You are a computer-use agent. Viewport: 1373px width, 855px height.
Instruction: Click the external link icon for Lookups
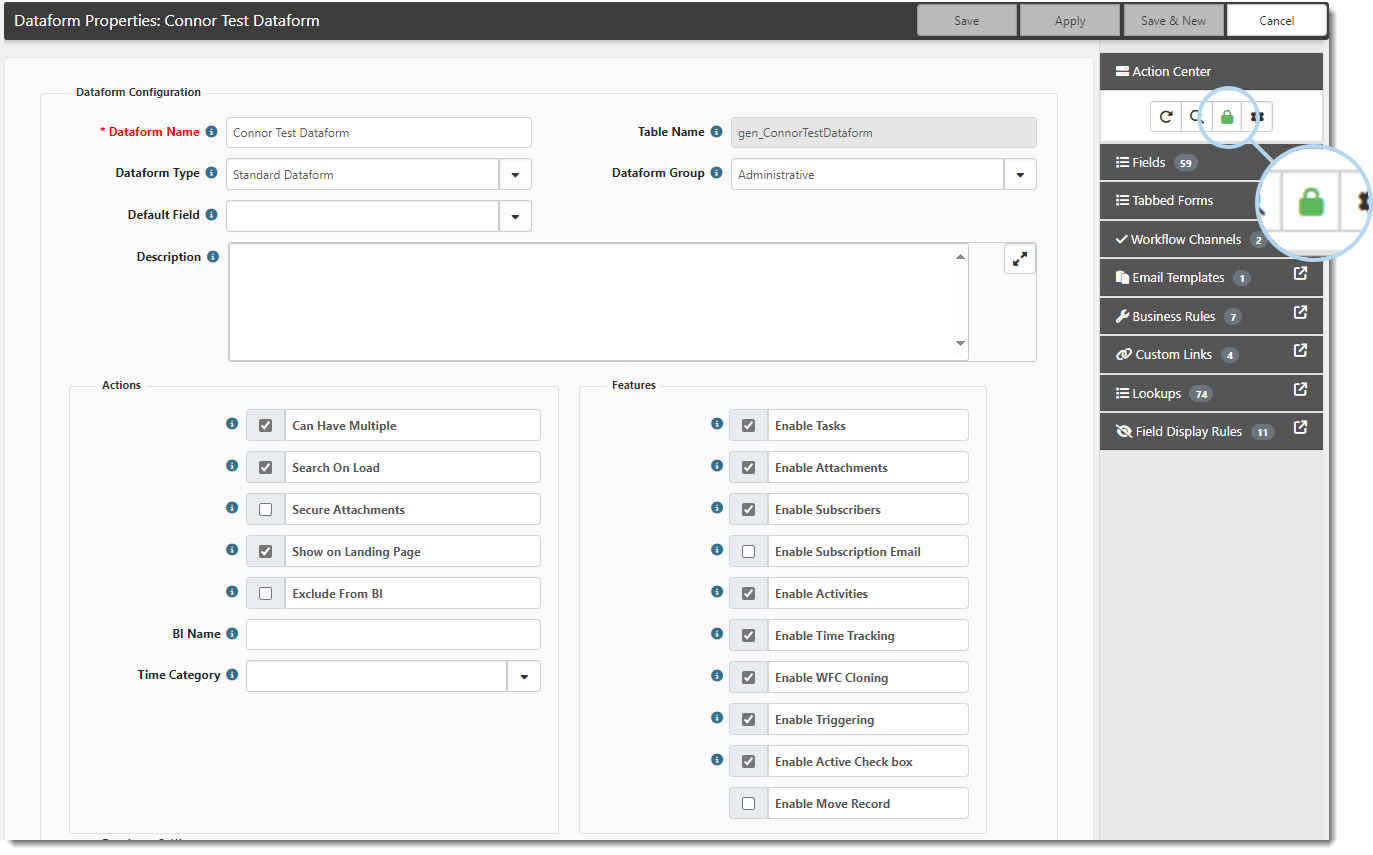coord(1300,390)
